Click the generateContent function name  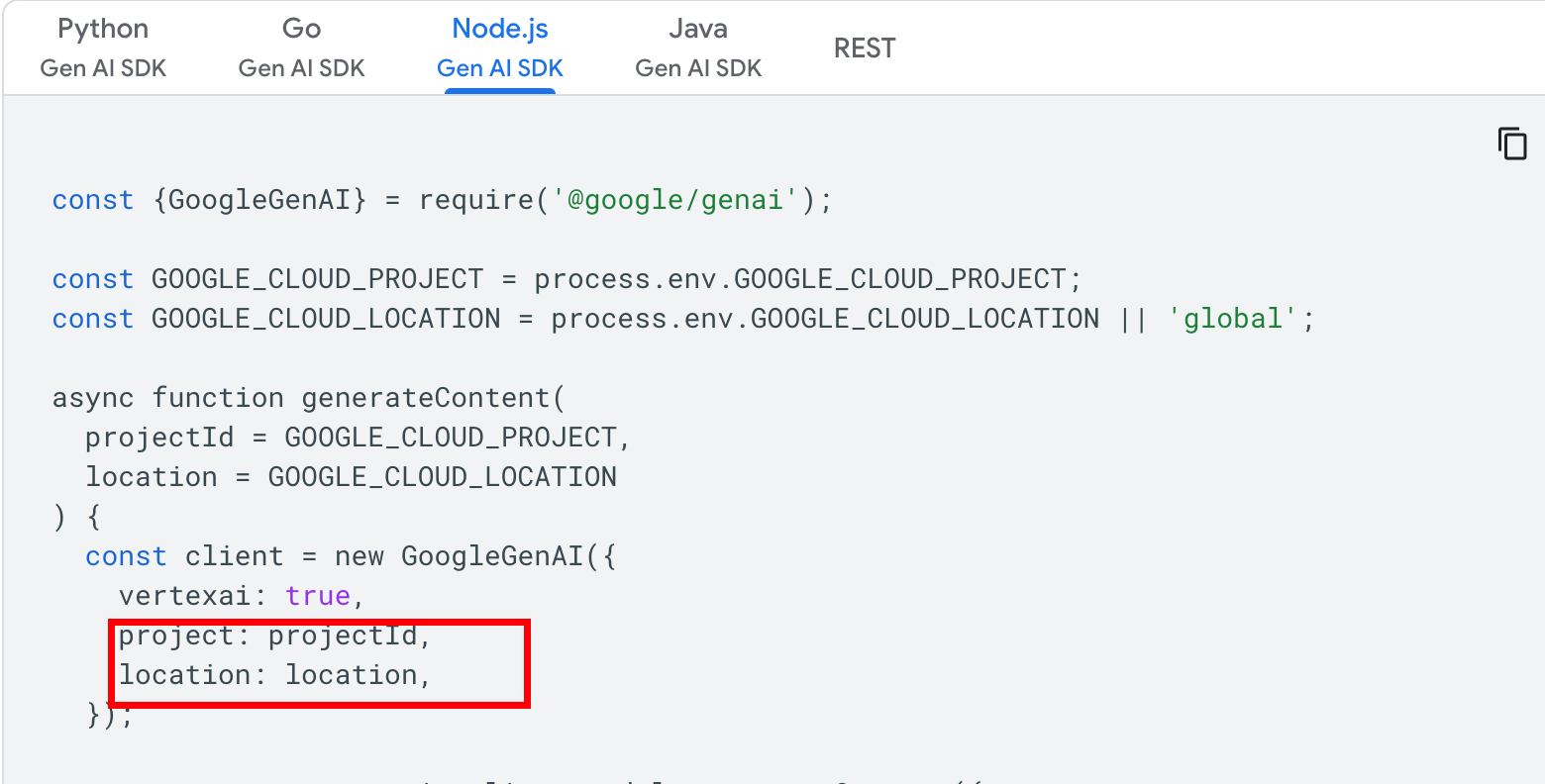click(x=426, y=398)
